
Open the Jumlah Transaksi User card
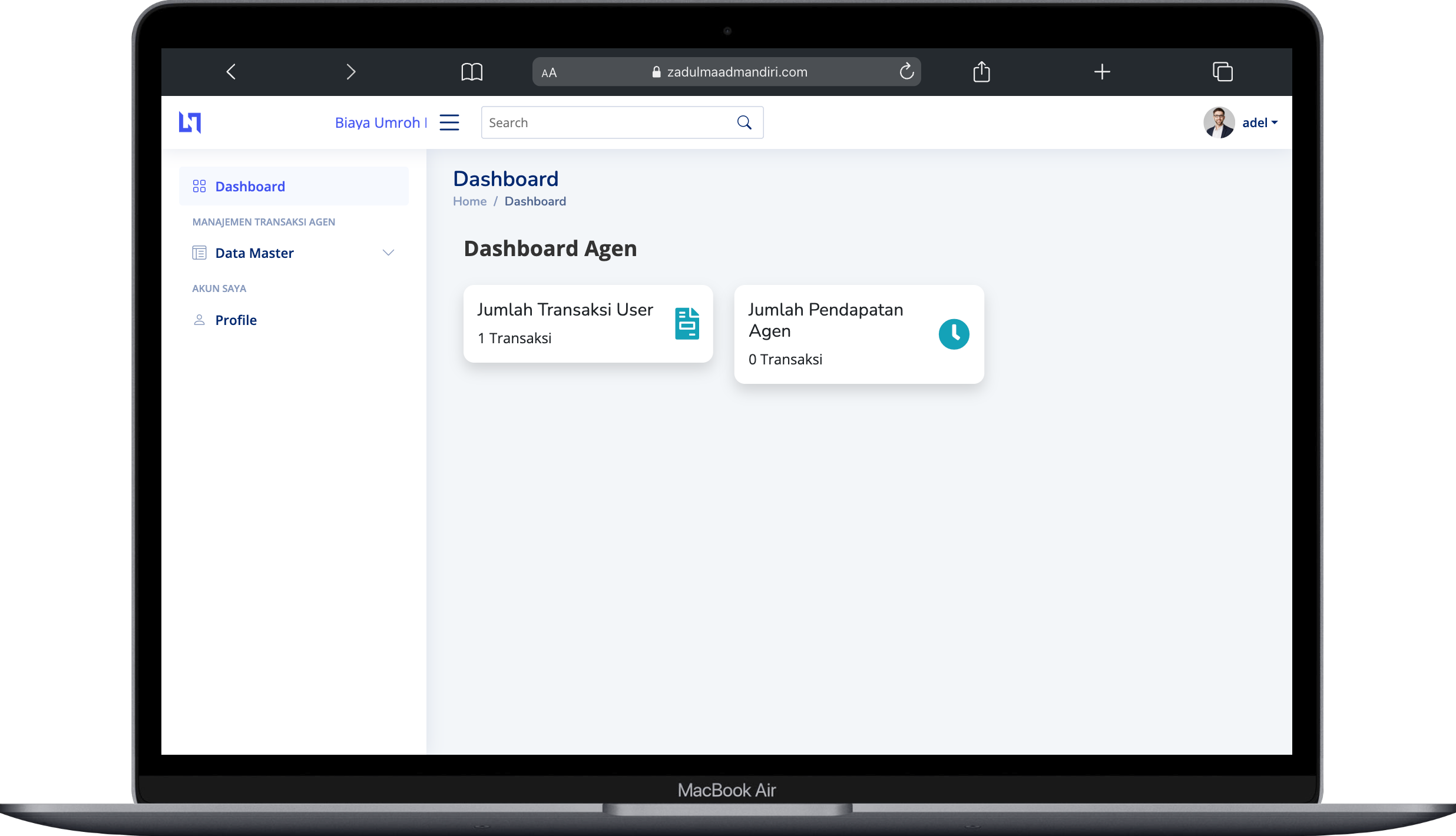(587, 324)
